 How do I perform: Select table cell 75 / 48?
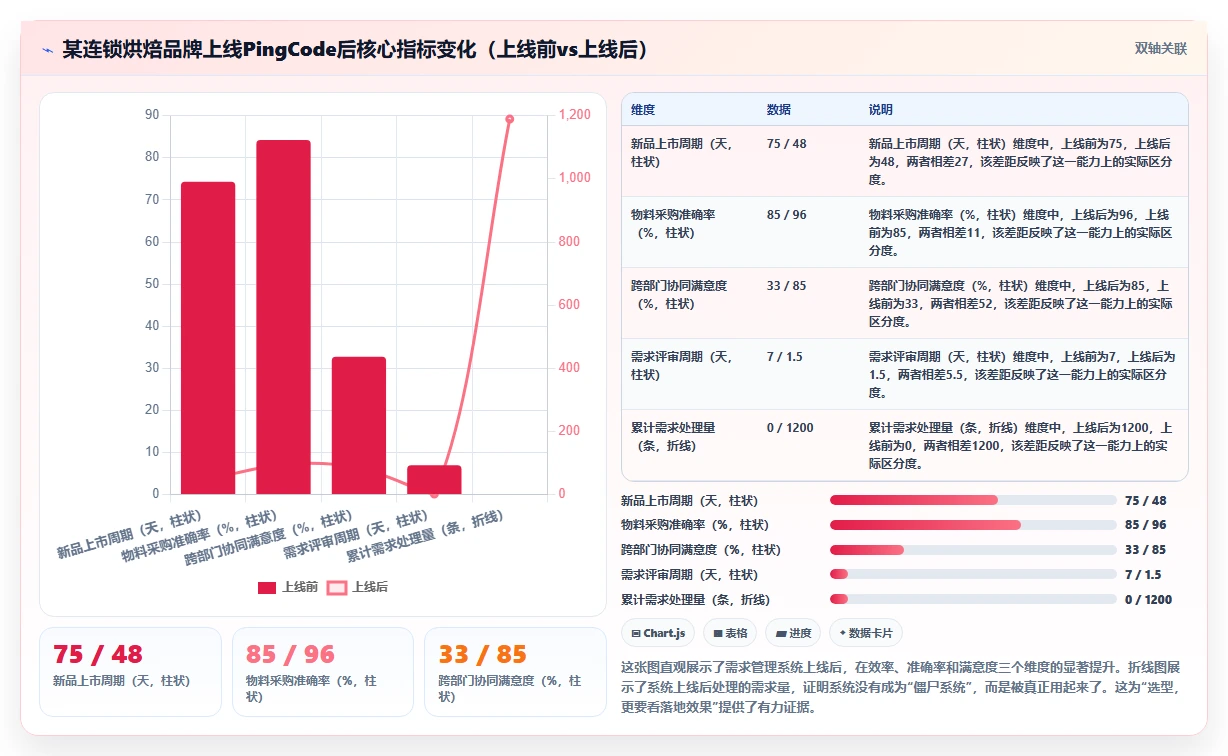(786, 144)
